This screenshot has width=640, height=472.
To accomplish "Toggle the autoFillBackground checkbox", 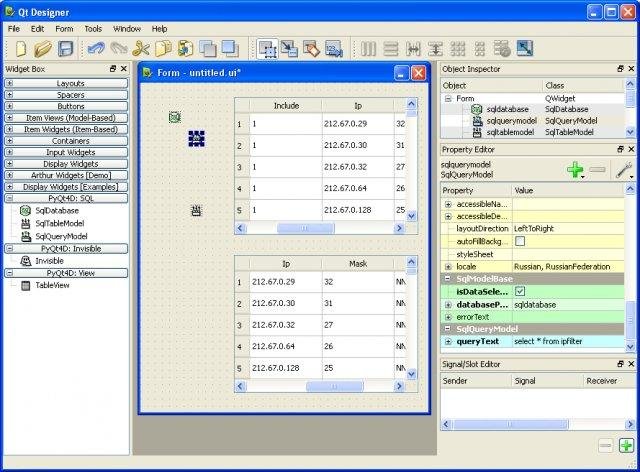I will pyautogui.click(x=520, y=241).
